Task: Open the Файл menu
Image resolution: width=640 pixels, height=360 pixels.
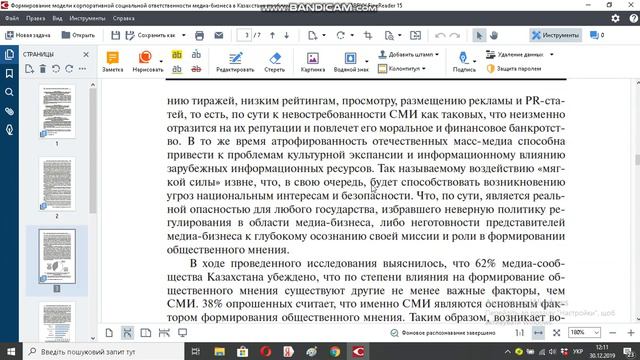Action: pyautogui.click(x=12, y=18)
